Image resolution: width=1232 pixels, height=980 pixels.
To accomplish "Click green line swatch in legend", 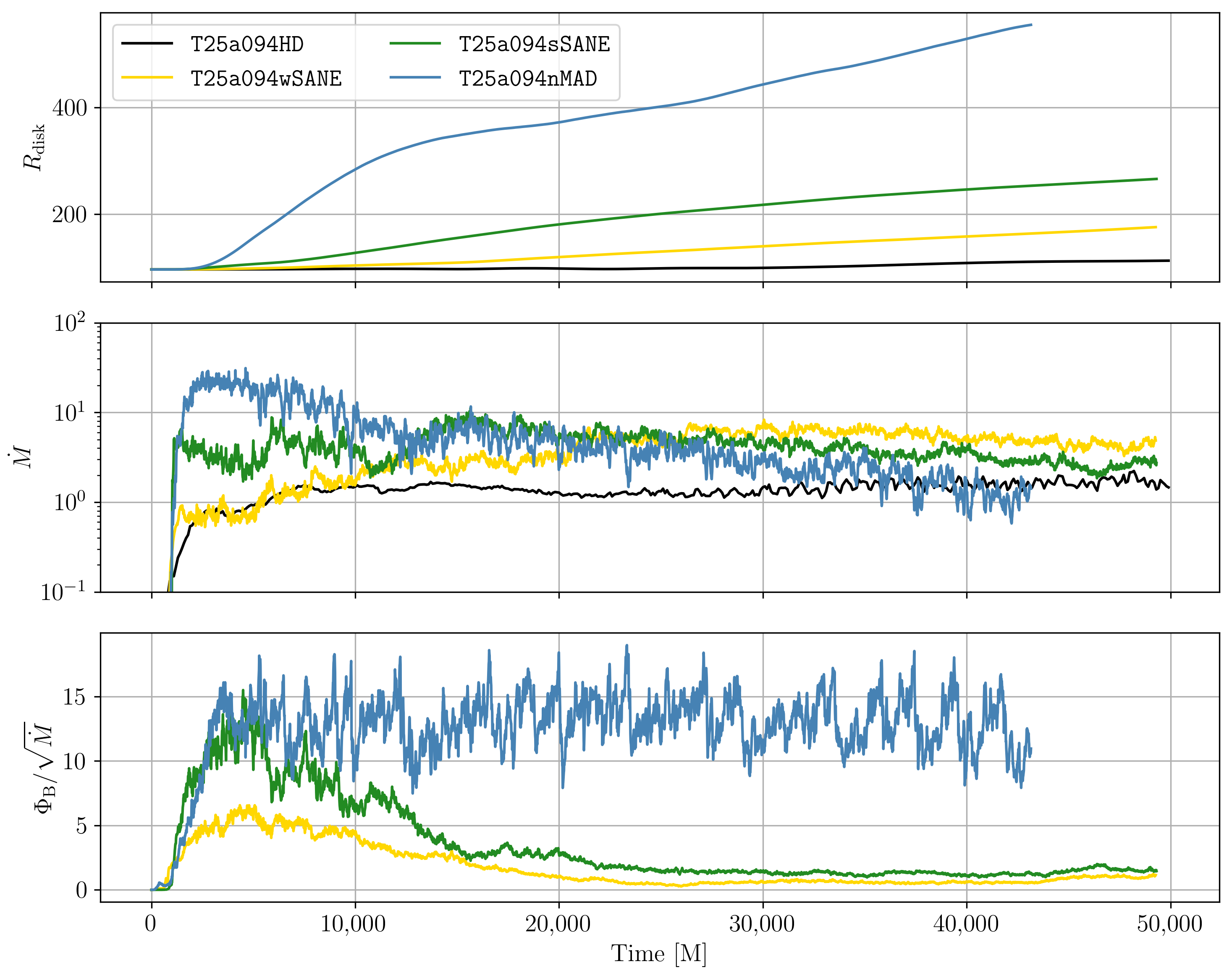I will click(x=415, y=43).
